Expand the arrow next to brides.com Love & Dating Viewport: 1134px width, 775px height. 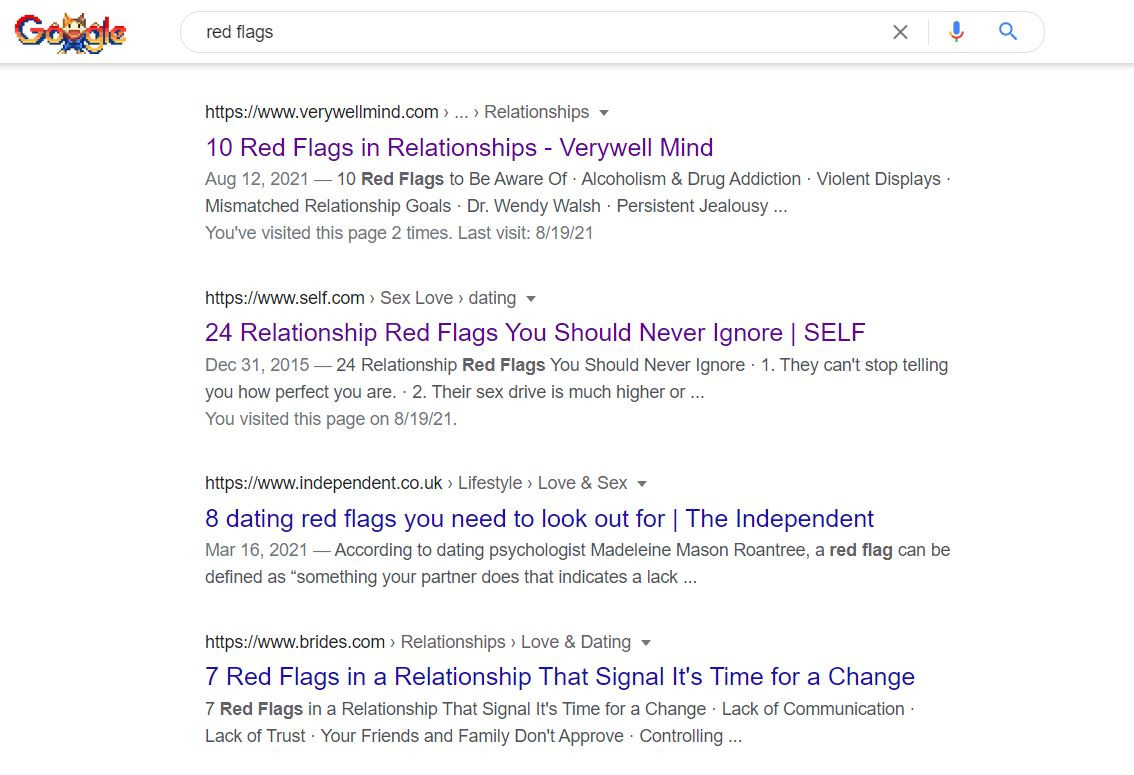(646, 643)
